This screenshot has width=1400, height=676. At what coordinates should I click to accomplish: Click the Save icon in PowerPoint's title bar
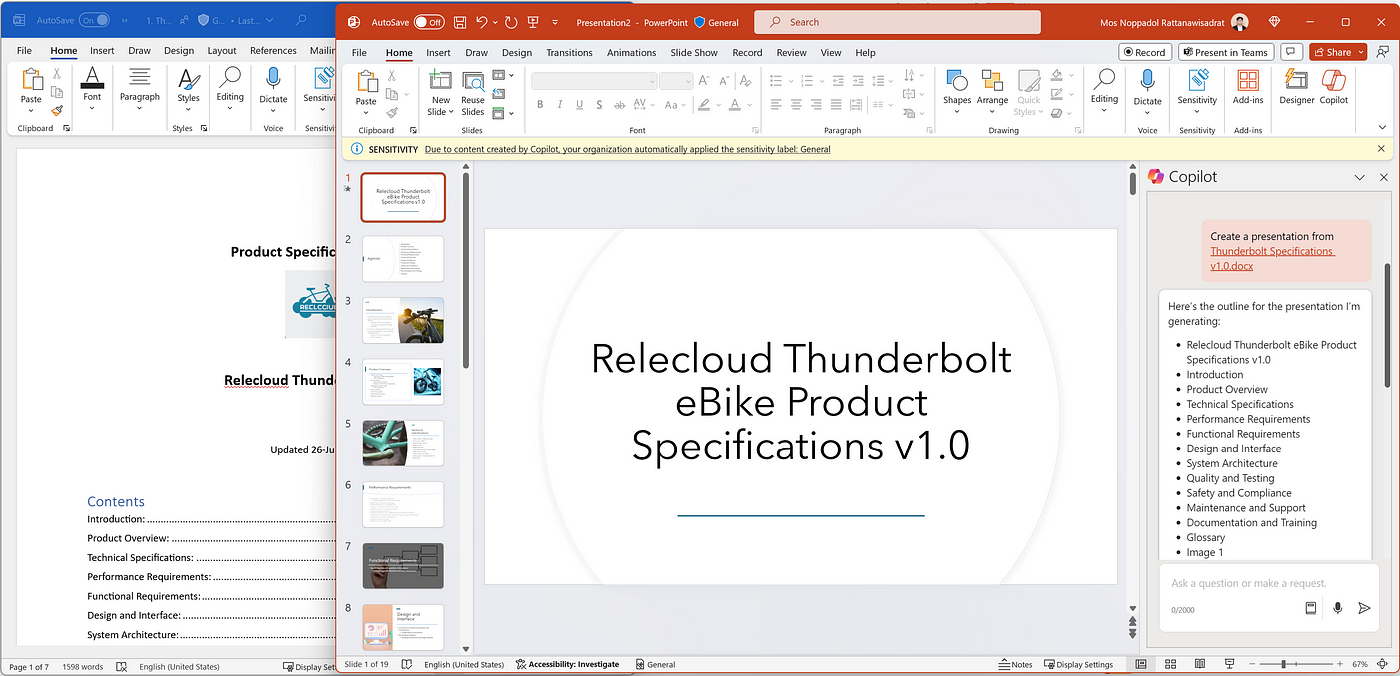pos(460,22)
